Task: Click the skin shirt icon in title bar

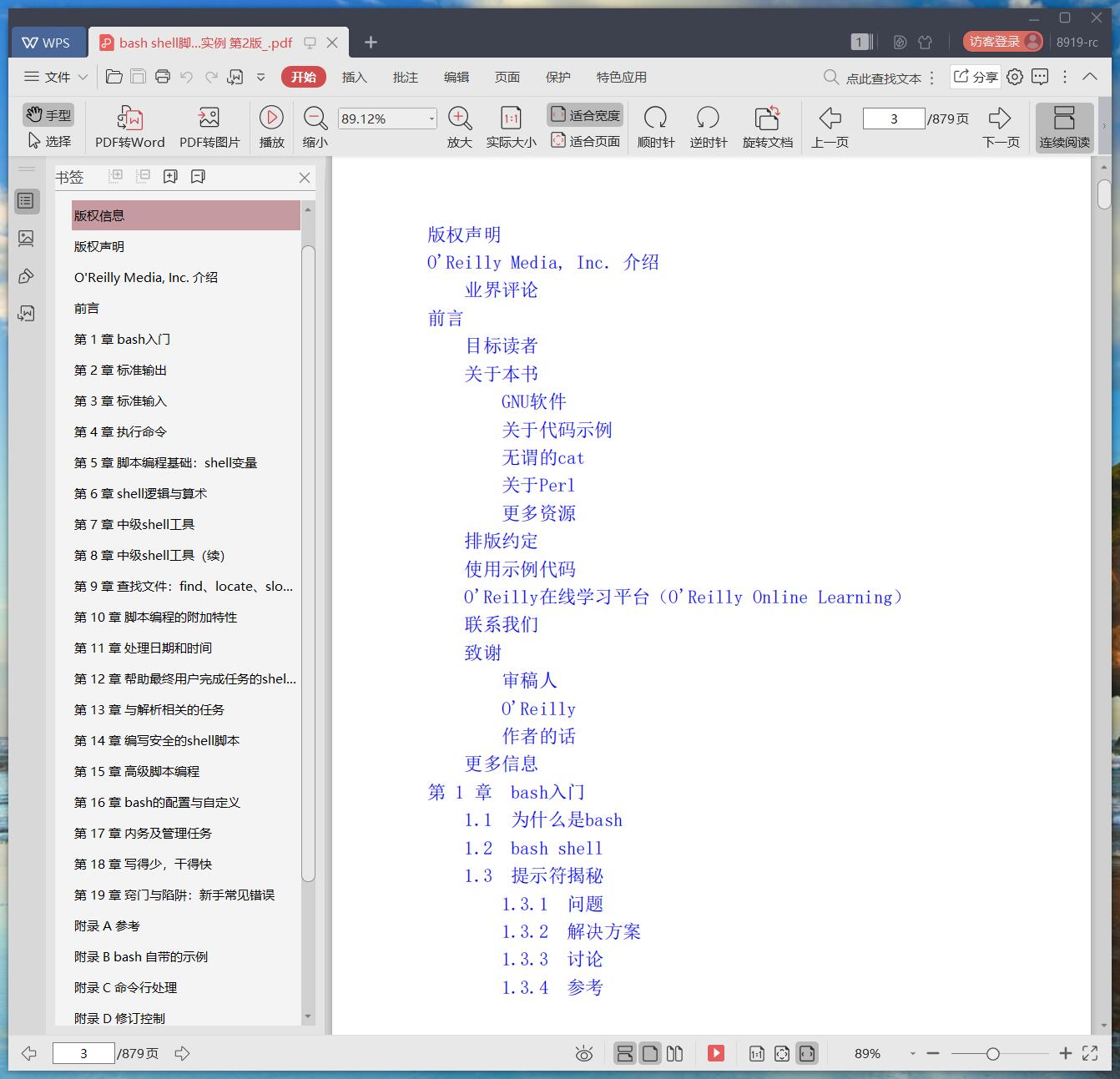Action: click(x=925, y=42)
